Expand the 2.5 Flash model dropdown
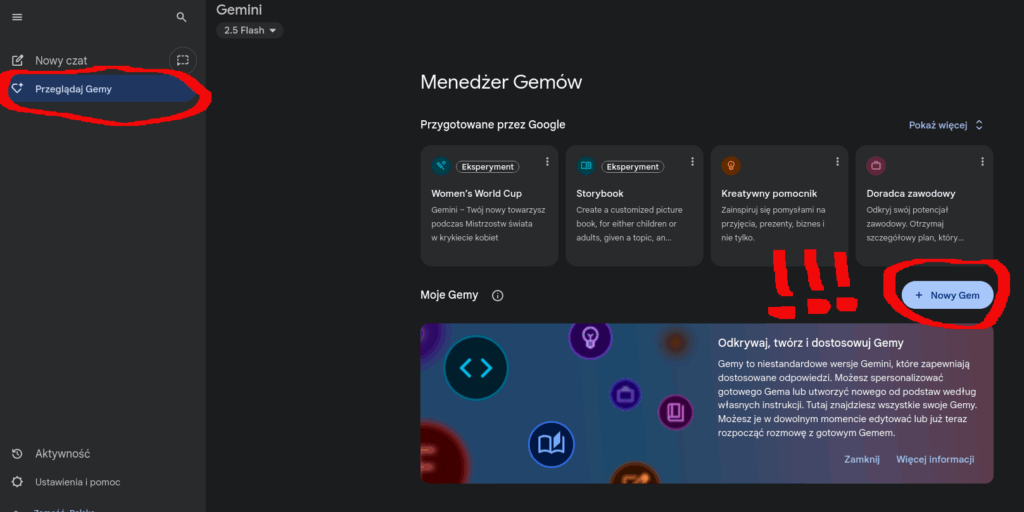The image size is (1024, 512). (250, 31)
